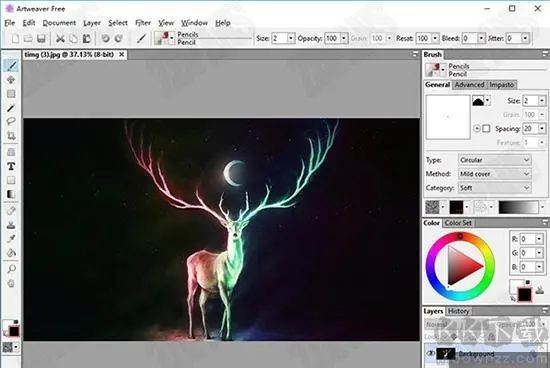Open the Resat value dropdown
This screenshot has height=368, width=550.
435,38
